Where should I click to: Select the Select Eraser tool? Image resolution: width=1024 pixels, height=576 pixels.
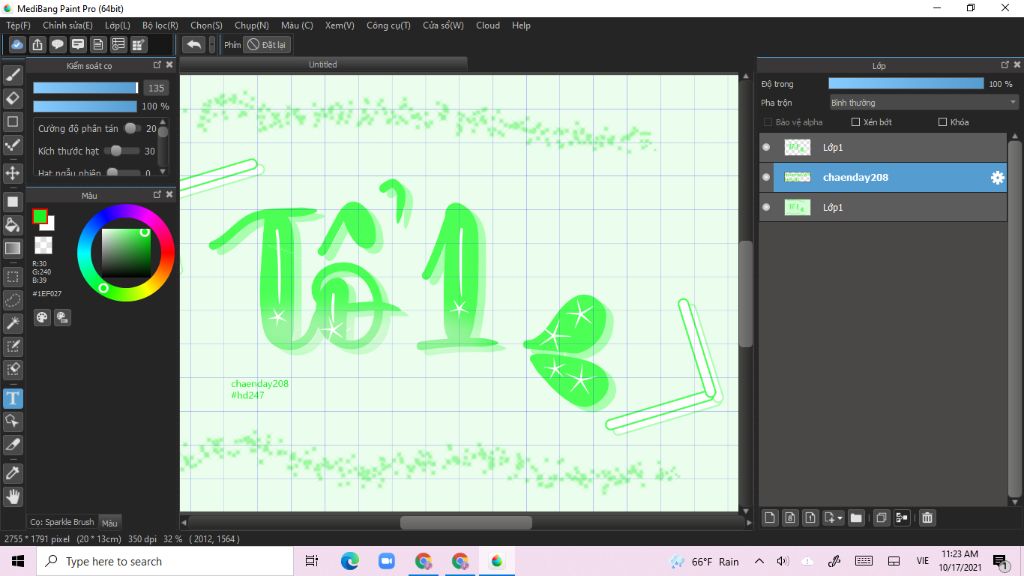point(12,369)
